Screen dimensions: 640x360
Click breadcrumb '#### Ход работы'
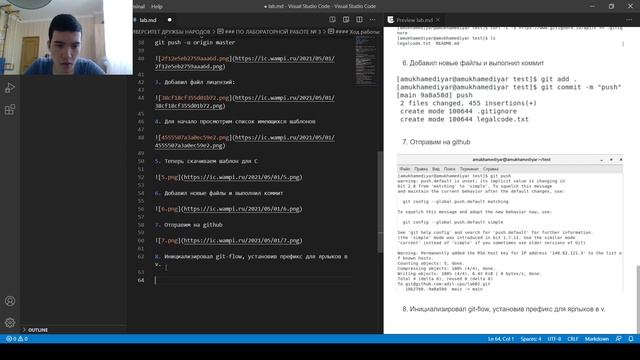353,31
